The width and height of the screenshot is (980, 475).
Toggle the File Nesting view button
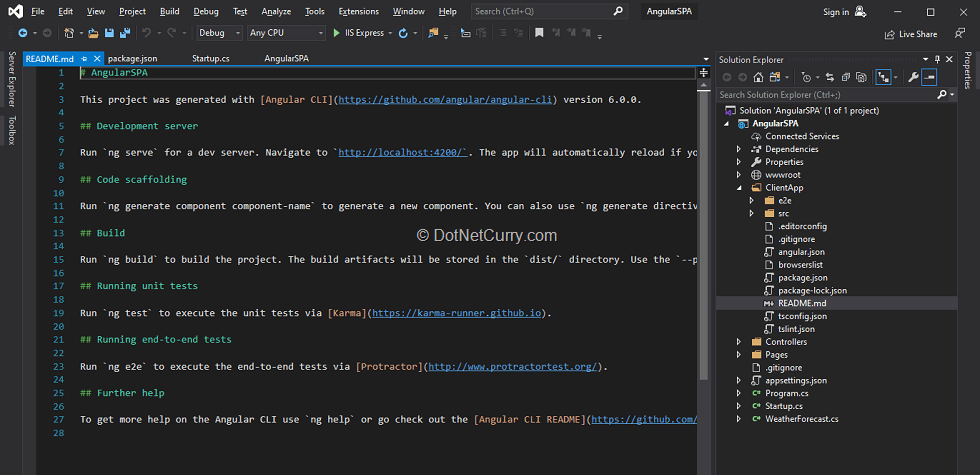click(x=883, y=78)
